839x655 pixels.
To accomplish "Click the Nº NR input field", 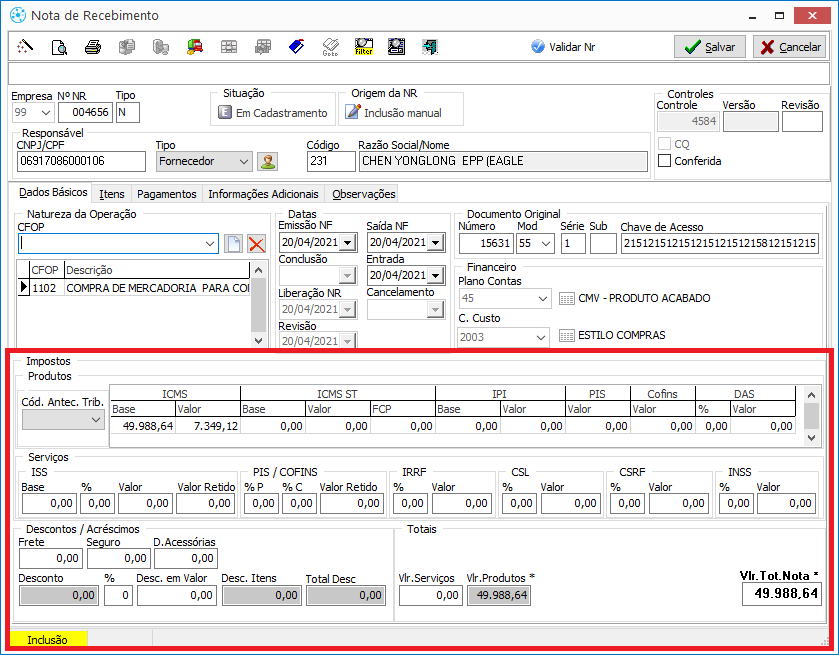I will click(85, 112).
